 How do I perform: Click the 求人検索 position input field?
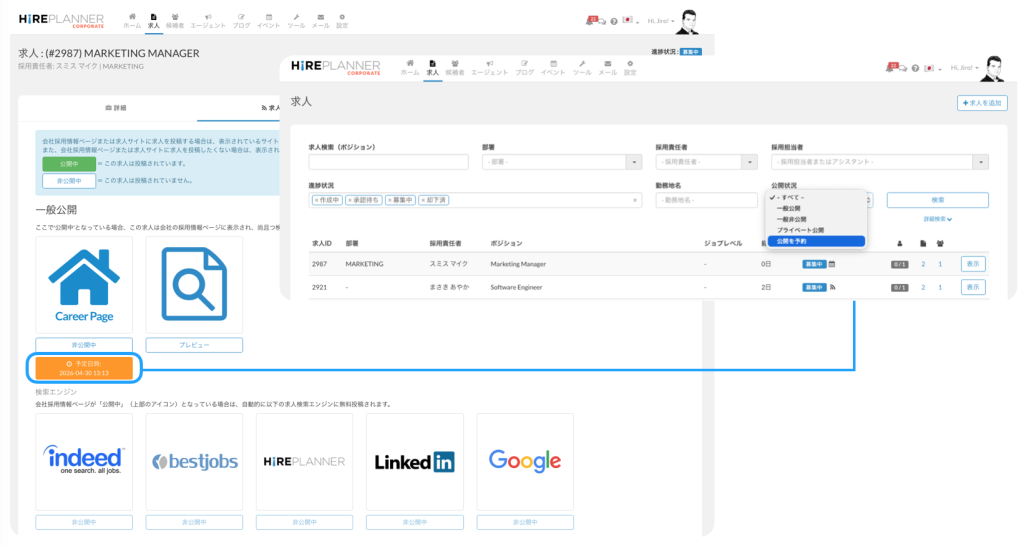point(388,162)
